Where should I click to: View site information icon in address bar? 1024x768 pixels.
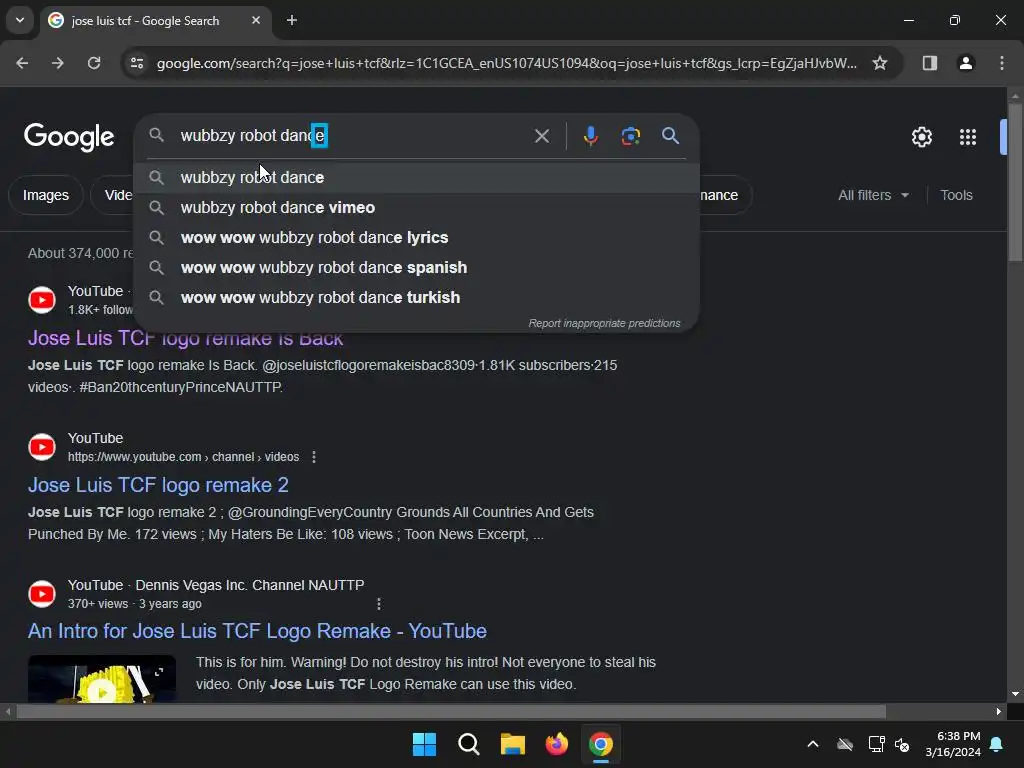(137, 63)
